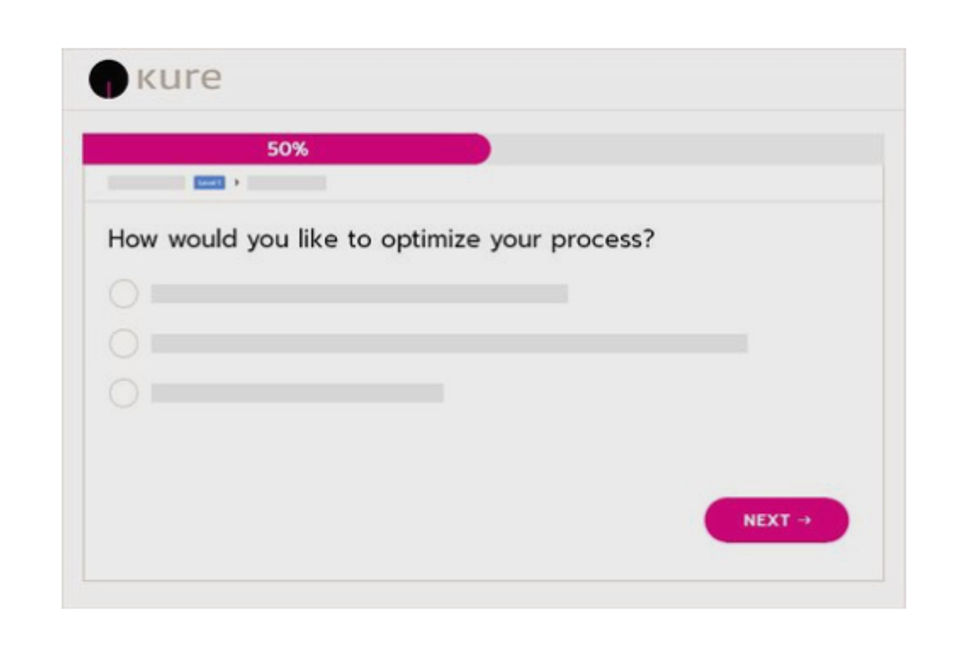Click the arrow icon inside NEXT button
The image size is (960, 654).
(x=805, y=520)
